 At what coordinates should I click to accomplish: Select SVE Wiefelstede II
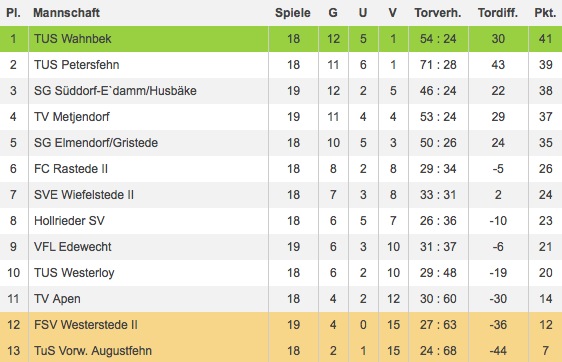(x=84, y=195)
